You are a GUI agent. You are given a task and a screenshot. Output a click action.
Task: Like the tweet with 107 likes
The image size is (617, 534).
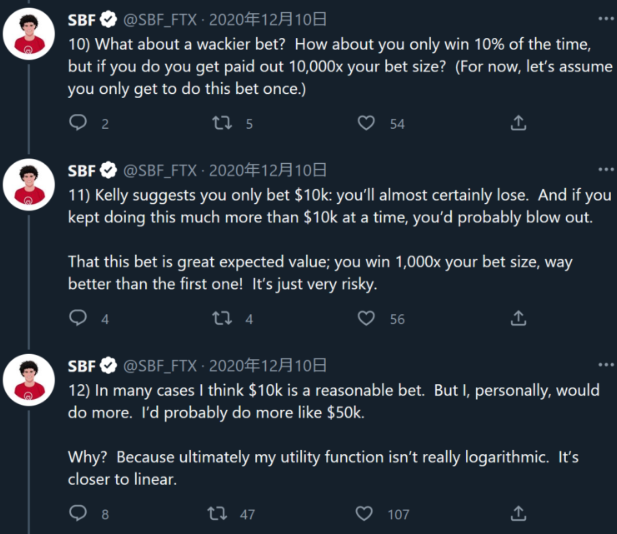[364, 514]
